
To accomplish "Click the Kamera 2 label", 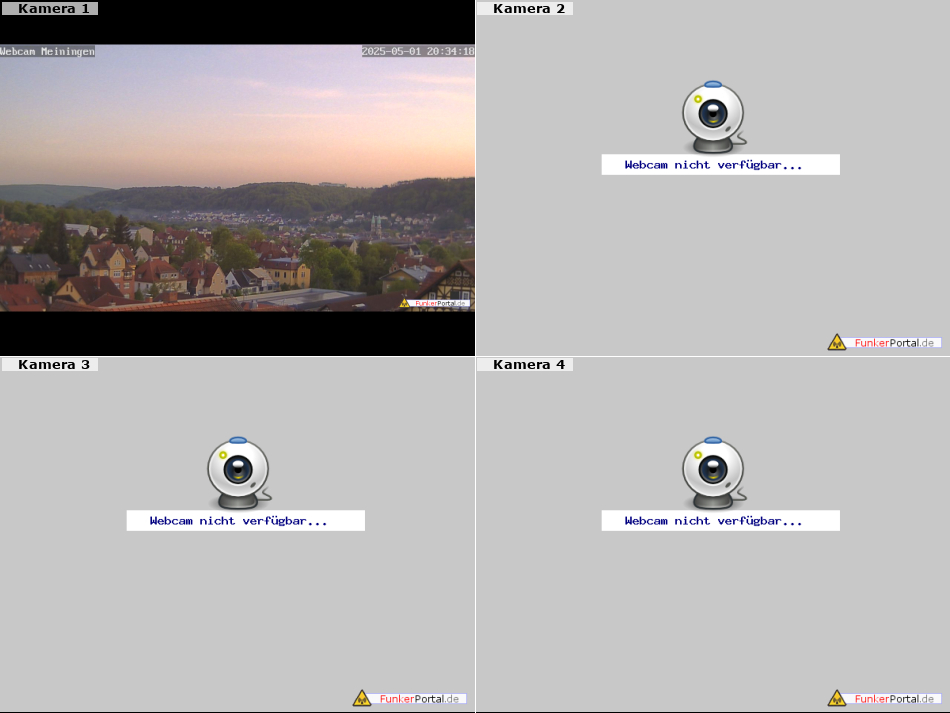I will (525, 8).
